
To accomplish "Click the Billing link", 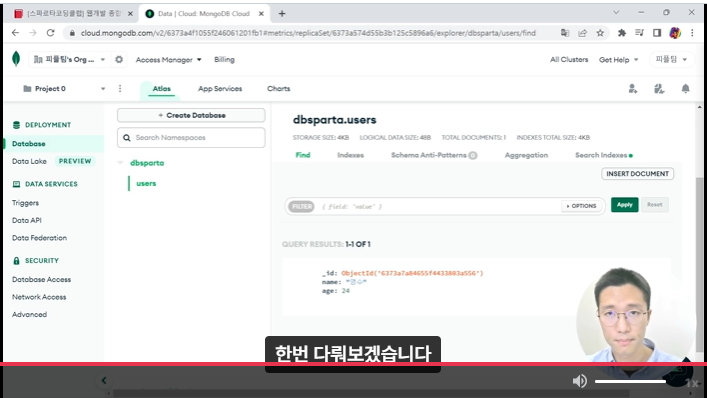I will (x=224, y=59).
